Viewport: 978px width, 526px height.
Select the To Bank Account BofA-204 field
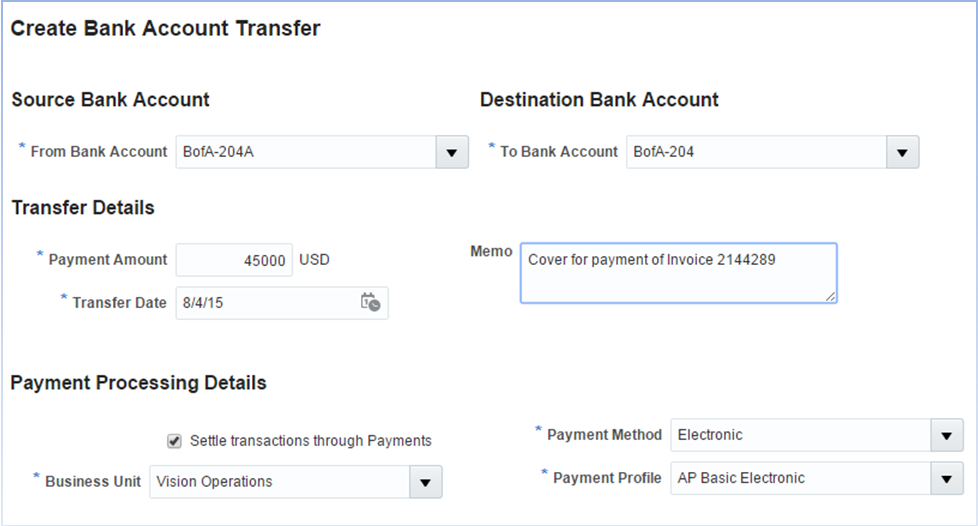pyautogui.click(x=756, y=153)
